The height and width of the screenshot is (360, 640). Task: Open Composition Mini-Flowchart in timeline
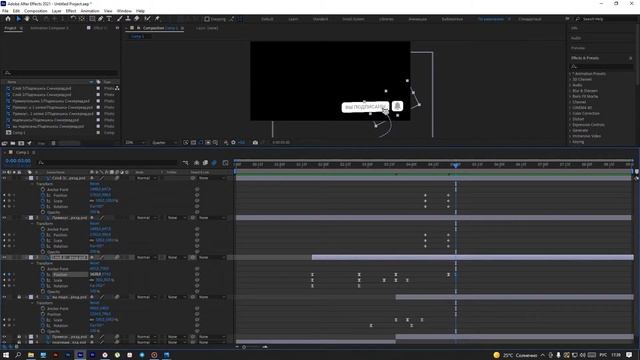[186, 163]
